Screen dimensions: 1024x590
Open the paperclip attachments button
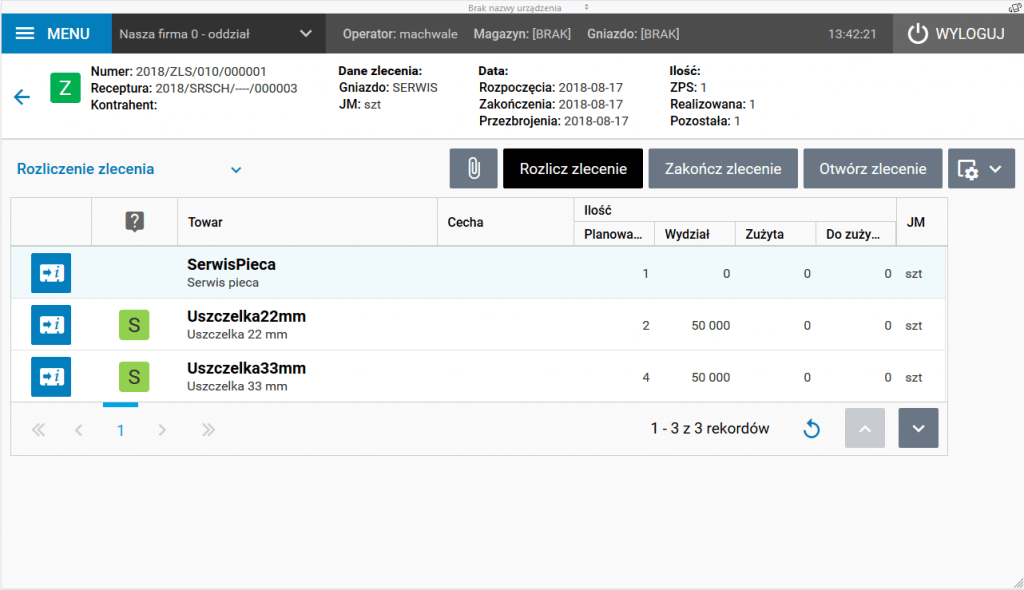pos(473,169)
